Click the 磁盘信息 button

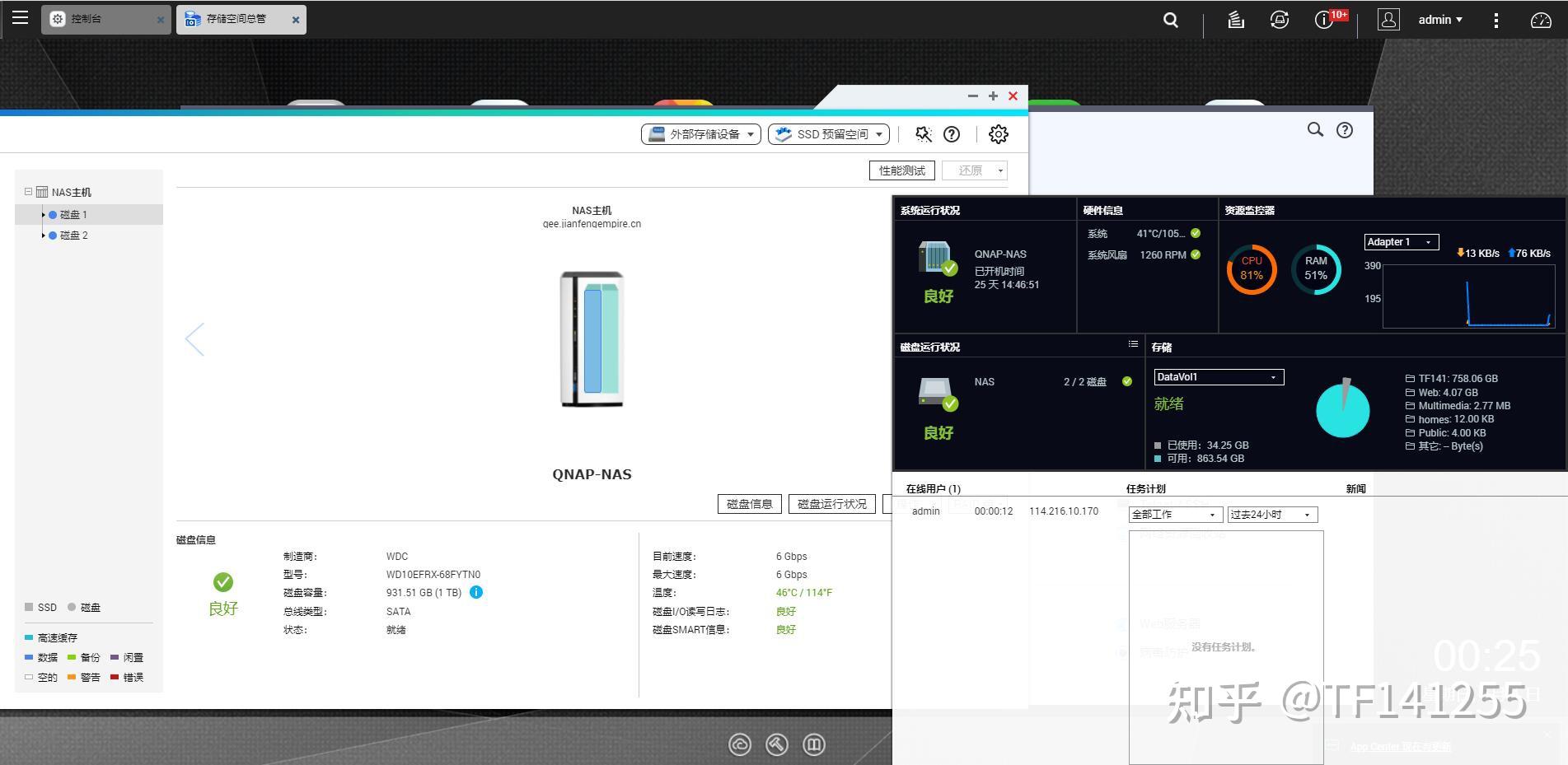(748, 503)
